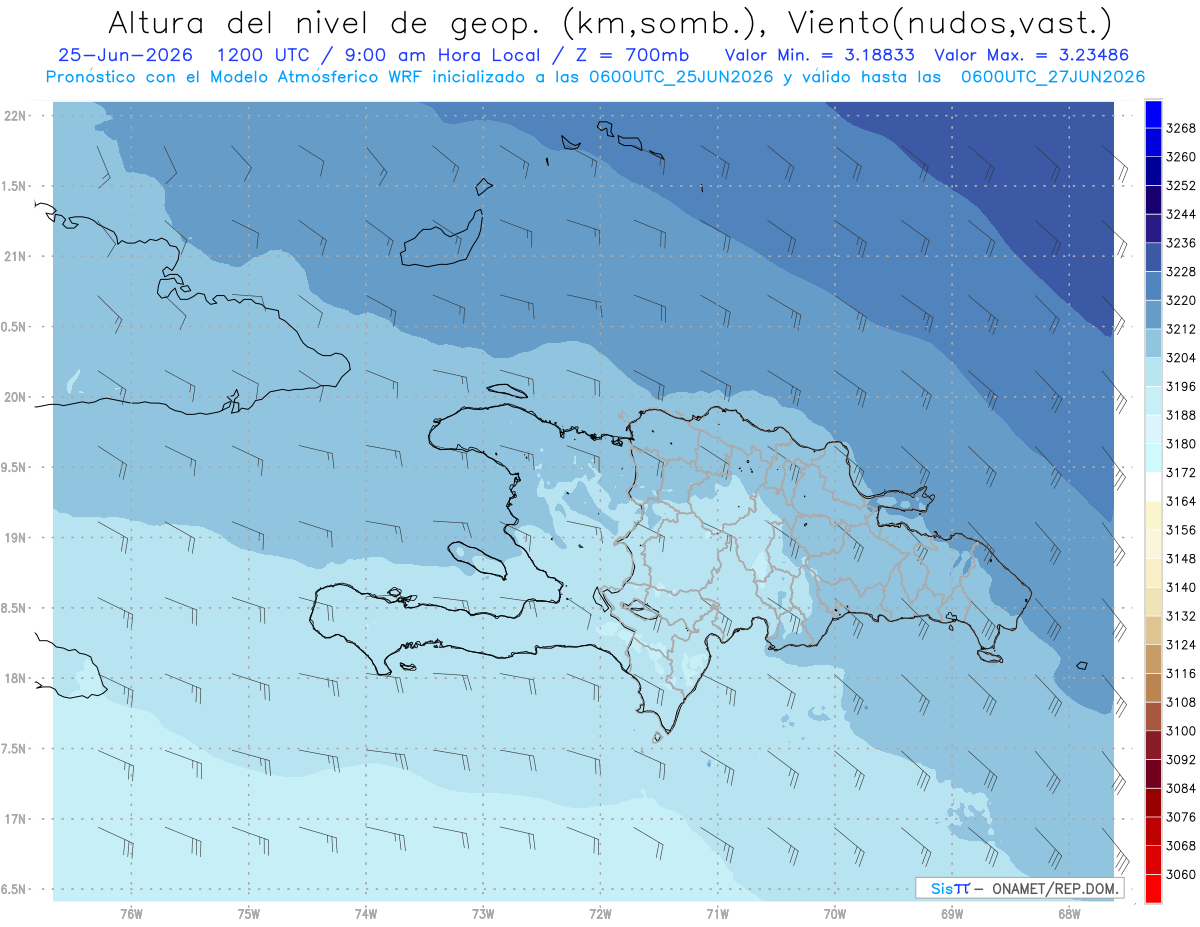Click the '3260' colorbar value
Image resolution: width=1200 pixels, height=927 pixels.
tap(1181, 157)
